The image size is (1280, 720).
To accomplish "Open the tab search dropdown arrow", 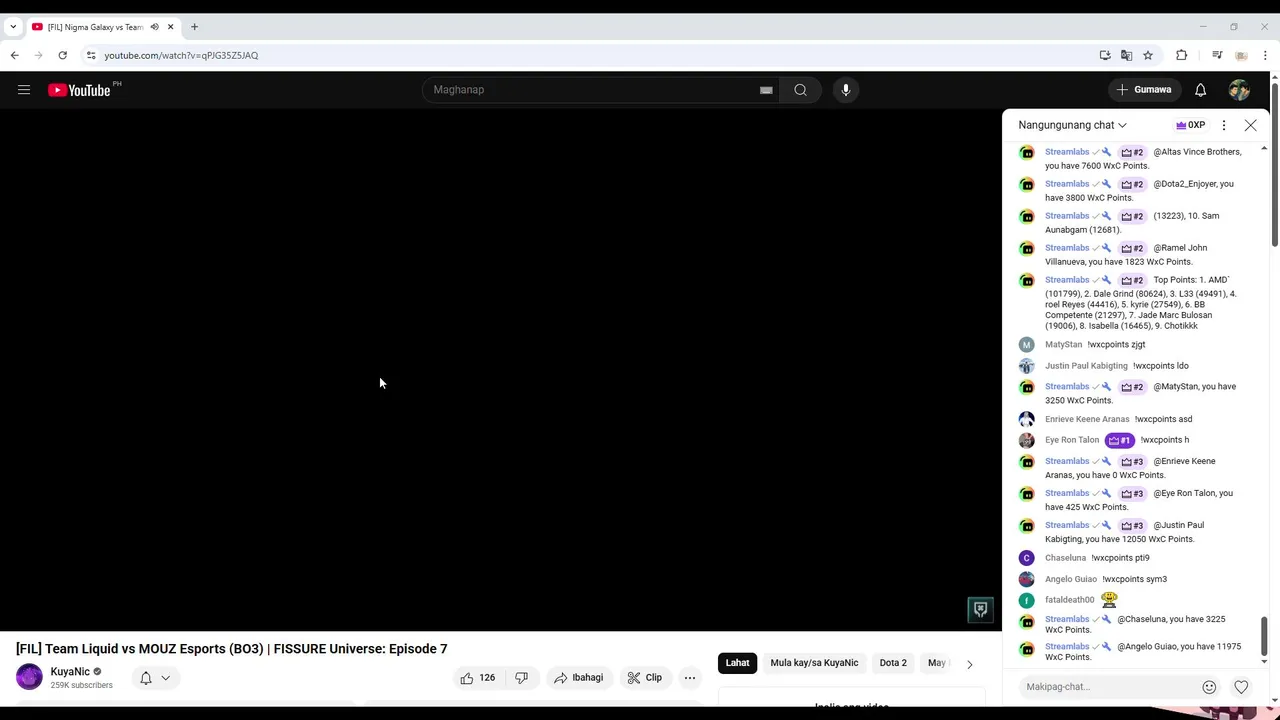I will (12, 27).
